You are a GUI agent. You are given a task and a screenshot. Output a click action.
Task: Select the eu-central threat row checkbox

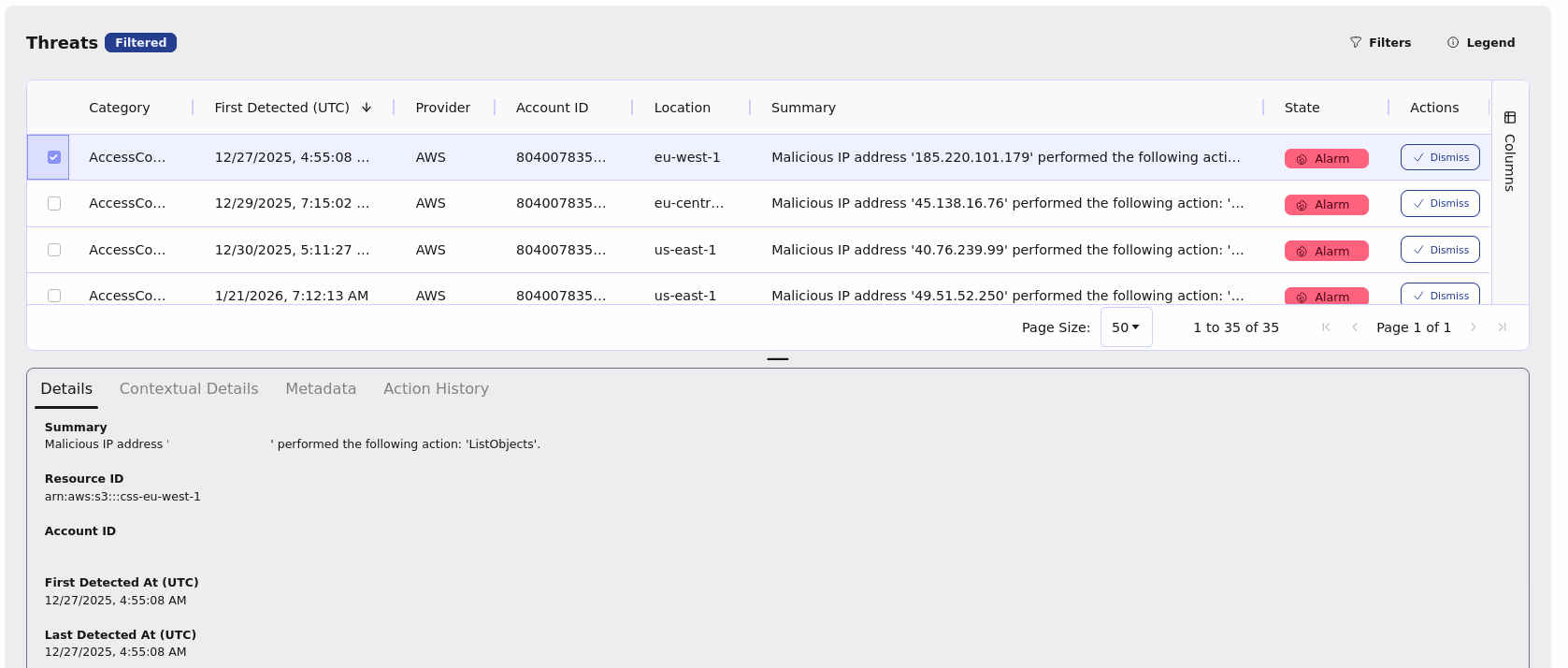coord(54,204)
